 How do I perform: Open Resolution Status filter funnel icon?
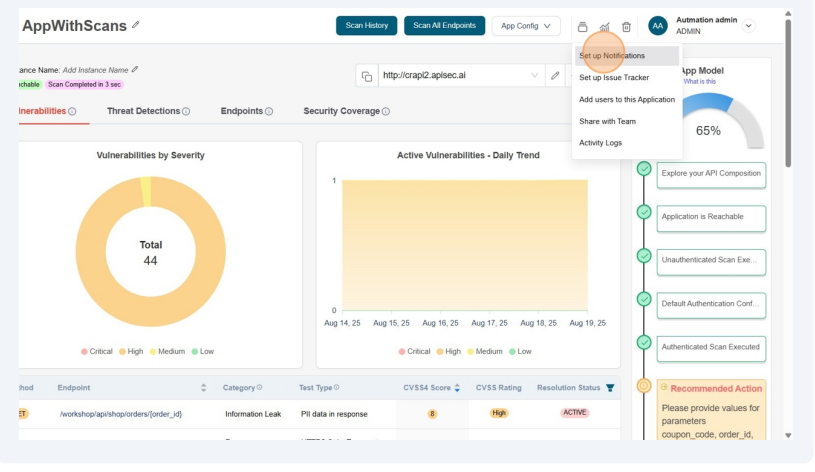tap(610, 388)
